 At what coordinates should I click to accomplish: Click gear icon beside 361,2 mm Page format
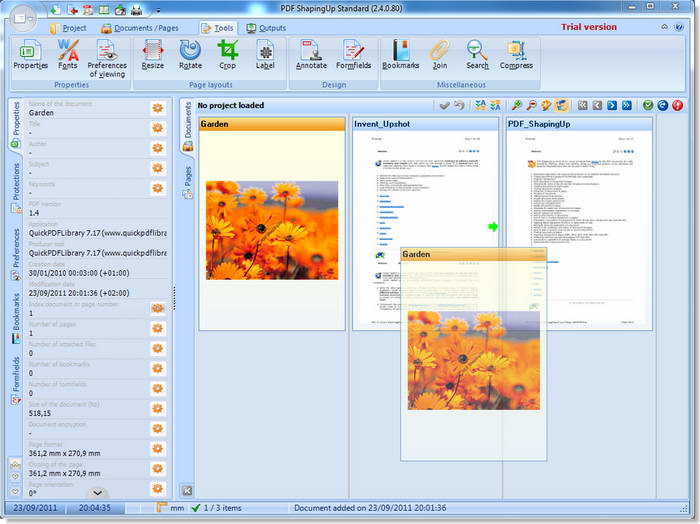coord(157,449)
